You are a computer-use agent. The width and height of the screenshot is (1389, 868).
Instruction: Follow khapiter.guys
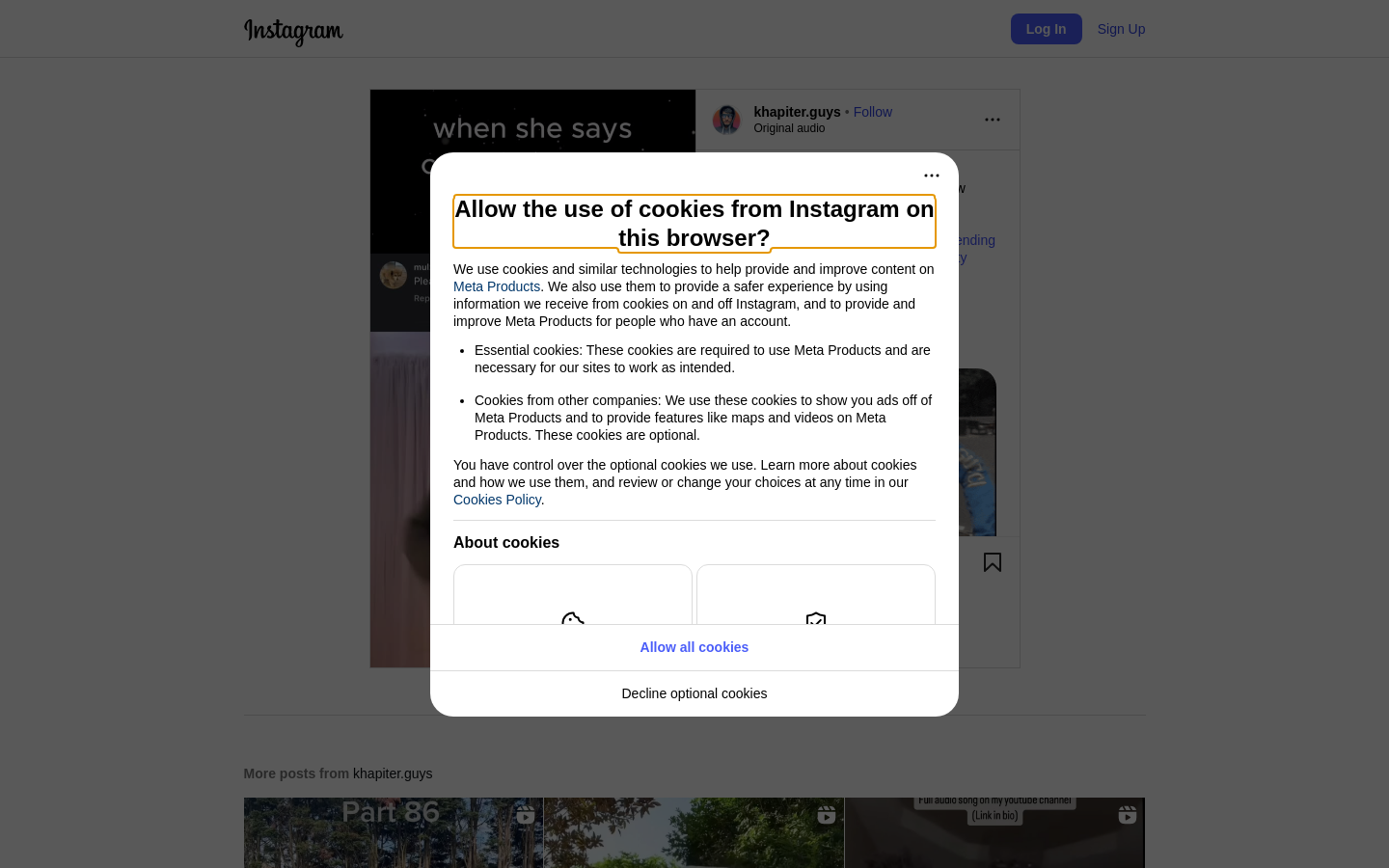(872, 112)
